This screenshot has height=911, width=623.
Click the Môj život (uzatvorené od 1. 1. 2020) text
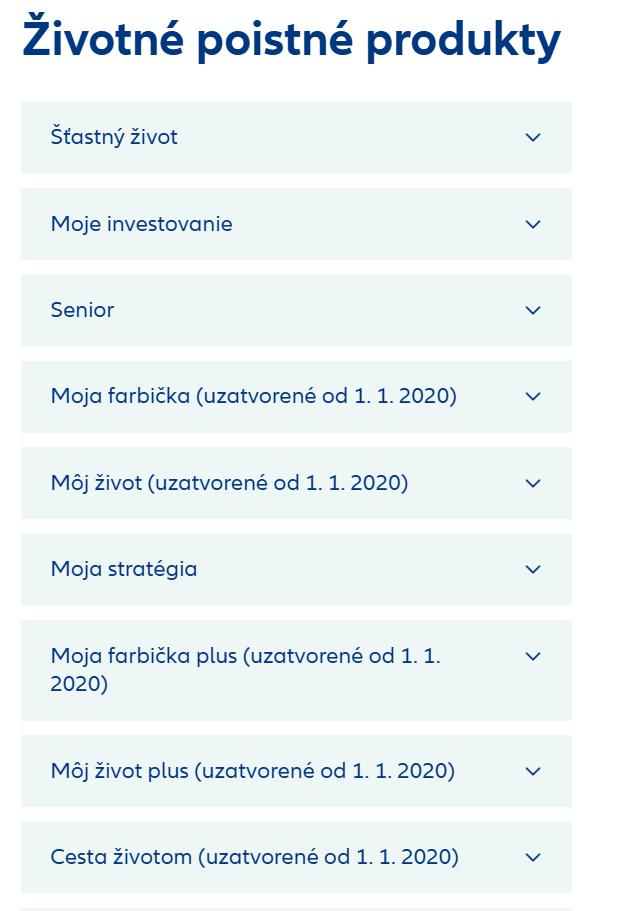pos(229,483)
